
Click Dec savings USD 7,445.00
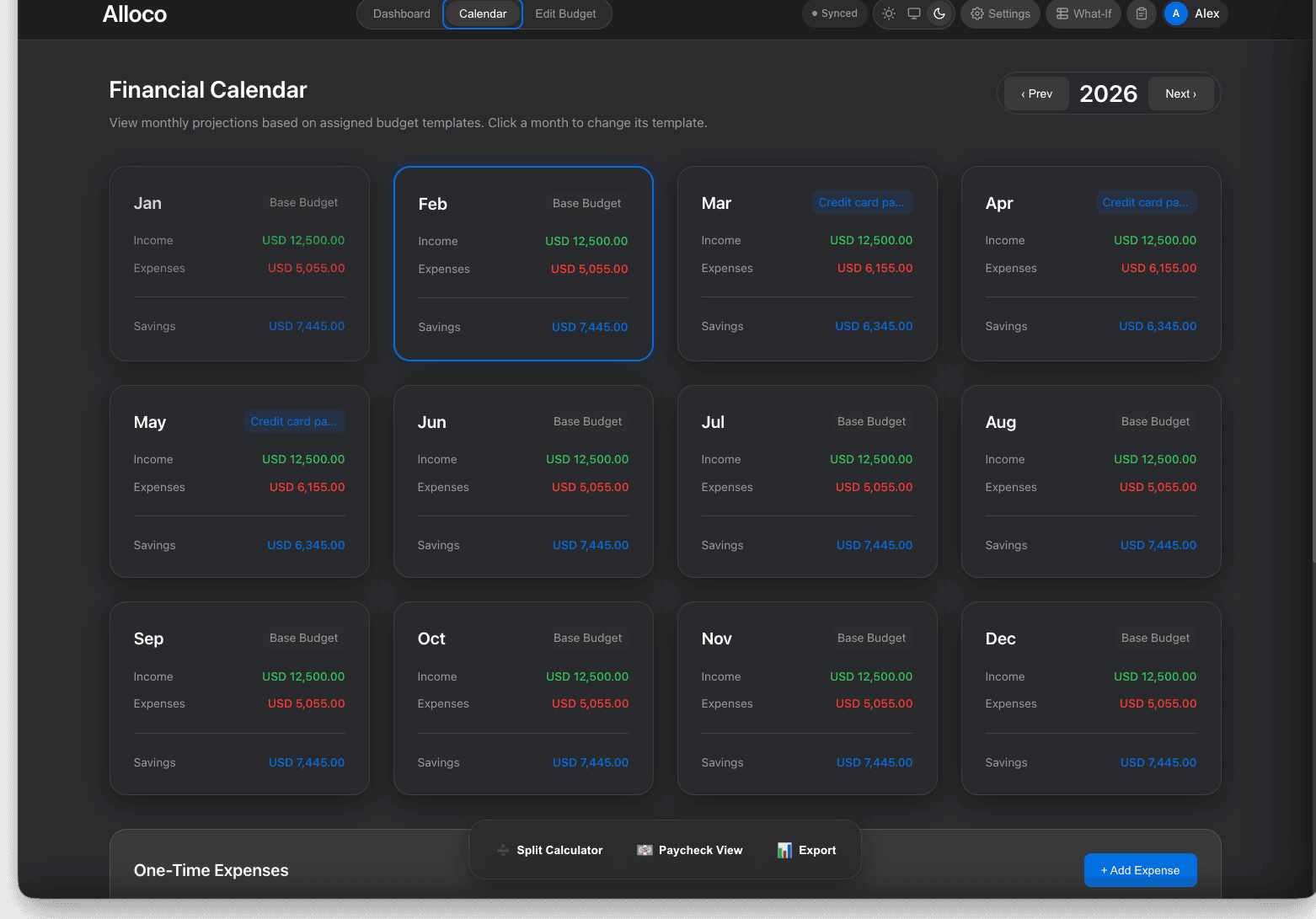tap(1158, 762)
